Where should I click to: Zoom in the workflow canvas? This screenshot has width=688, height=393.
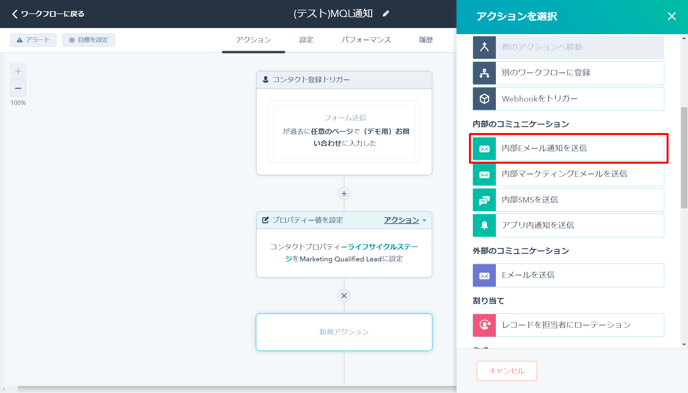tap(18, 71)
